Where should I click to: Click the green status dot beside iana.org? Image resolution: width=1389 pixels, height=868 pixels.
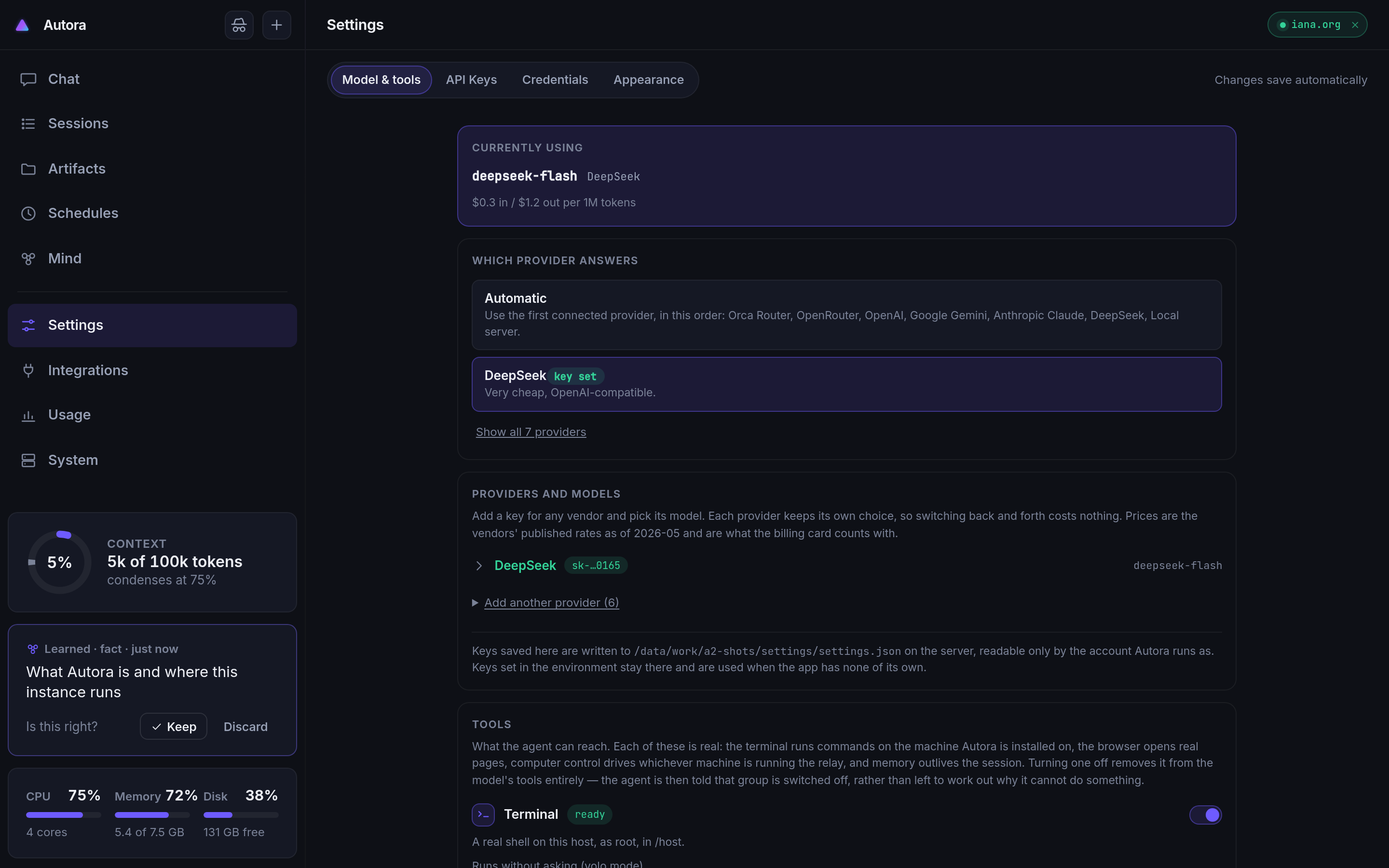click(1282, 25)
